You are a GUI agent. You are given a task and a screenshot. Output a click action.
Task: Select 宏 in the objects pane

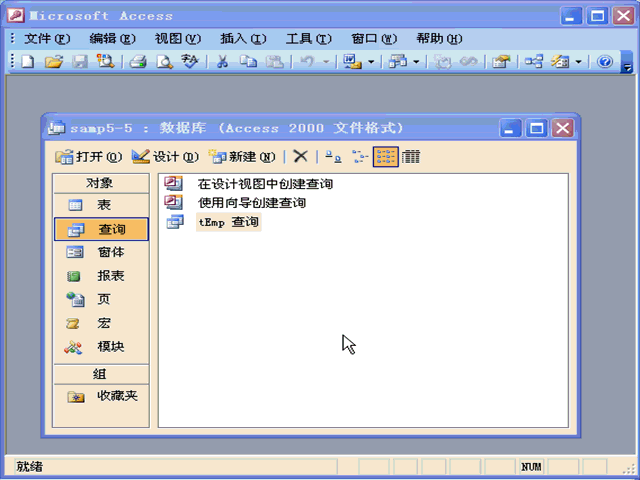[x=101, y=323]
